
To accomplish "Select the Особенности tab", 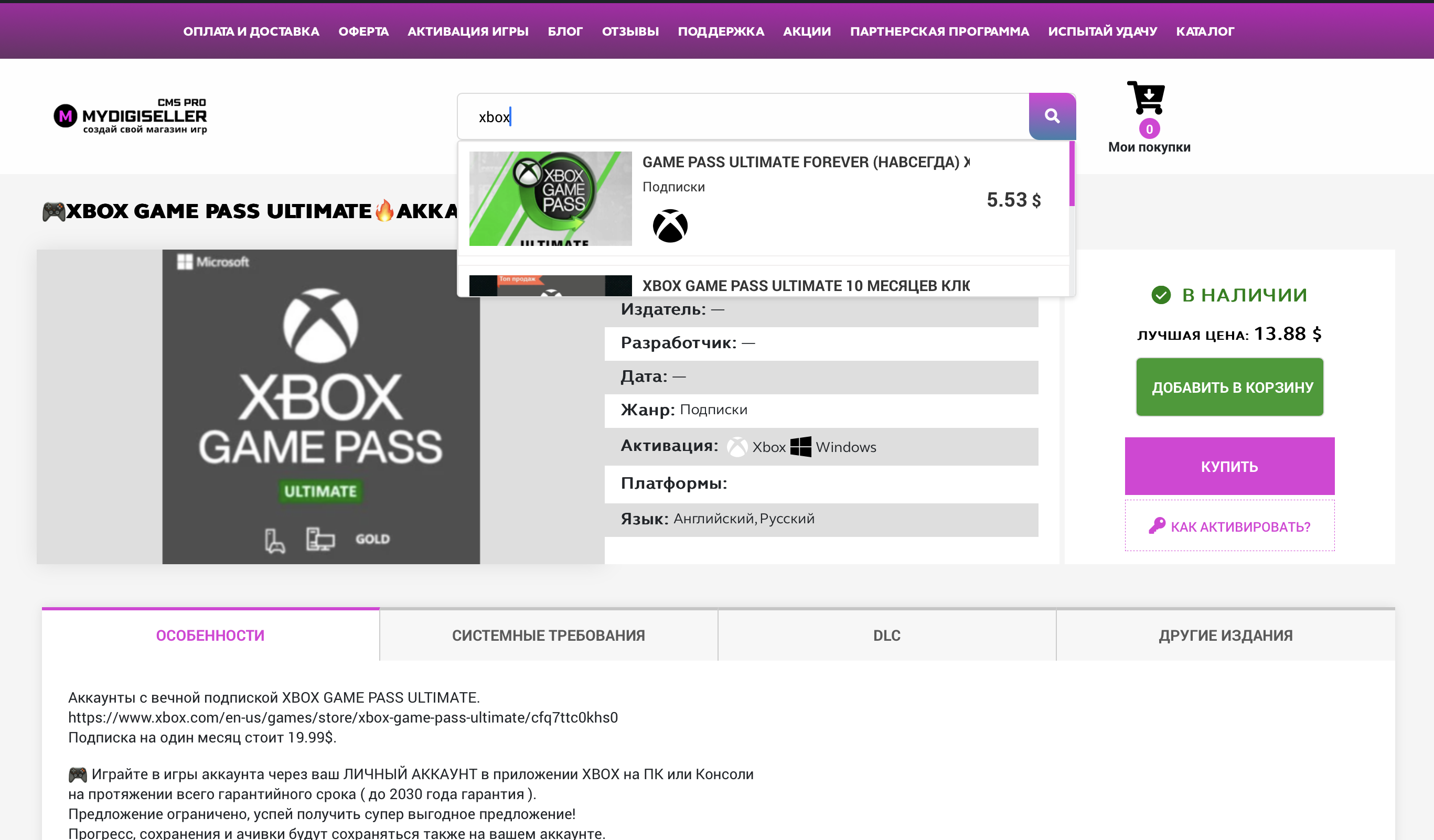I will point(210,634).
